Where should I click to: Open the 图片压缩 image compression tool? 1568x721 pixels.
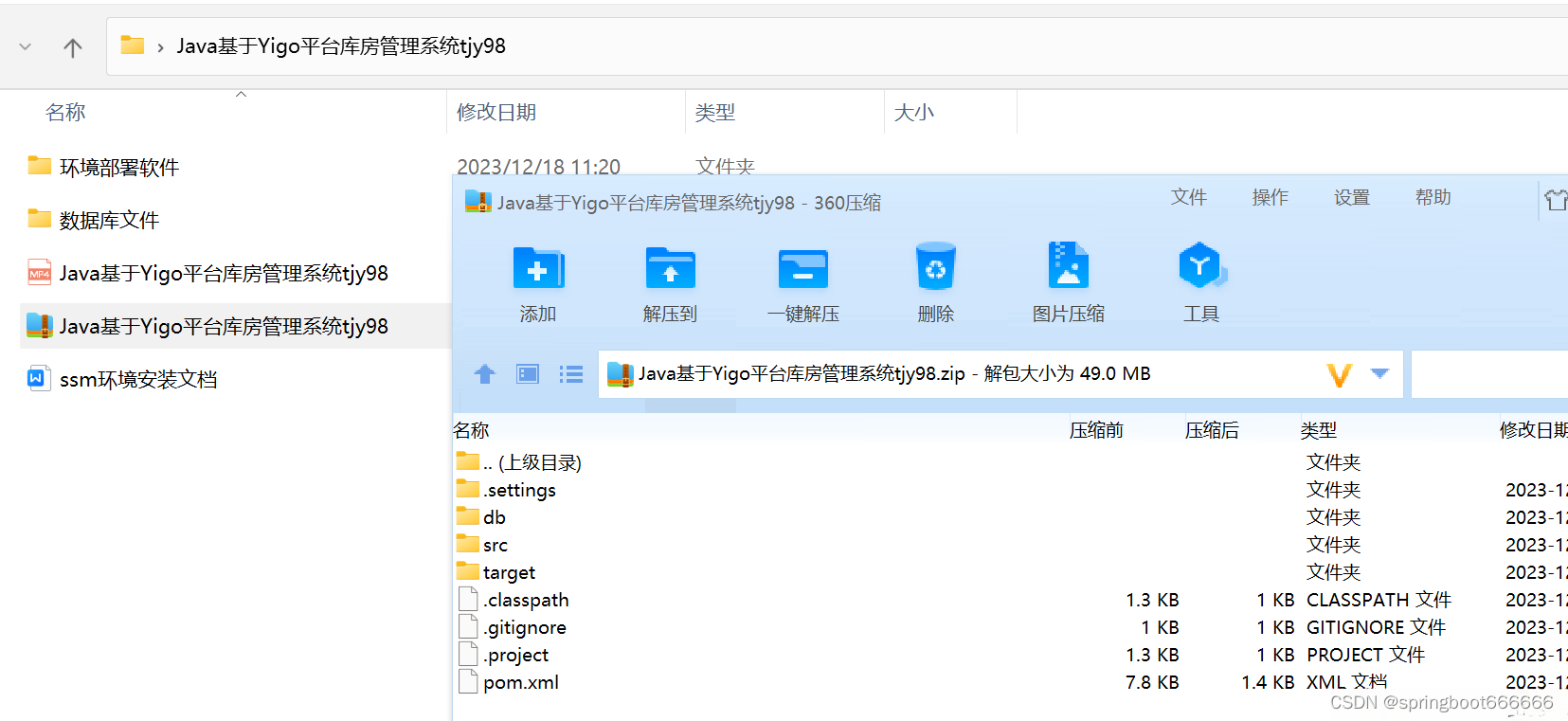[1069, 265]
